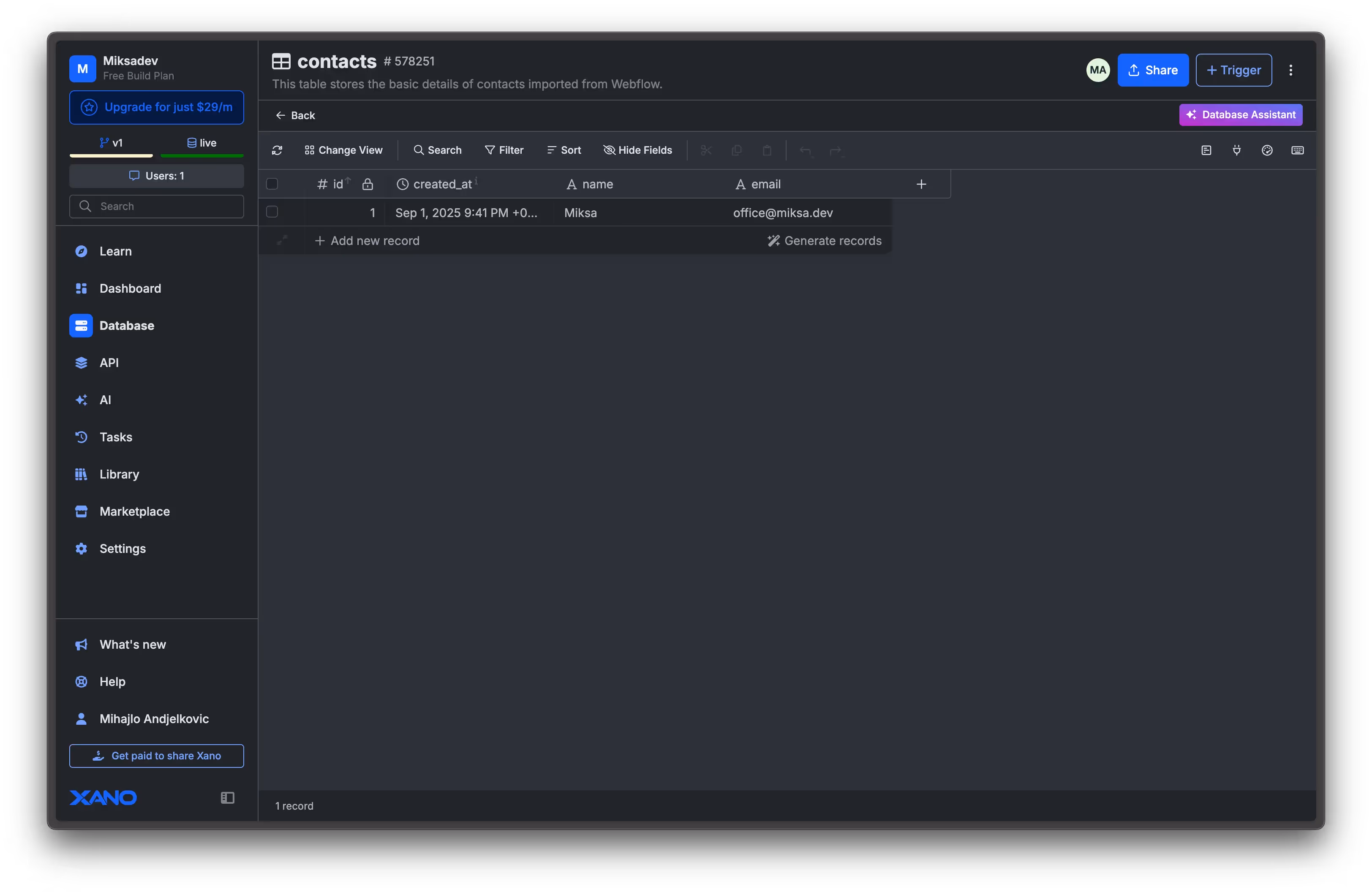Open the performance gauge icon

pyautogui.click(x=1267, y=150)
